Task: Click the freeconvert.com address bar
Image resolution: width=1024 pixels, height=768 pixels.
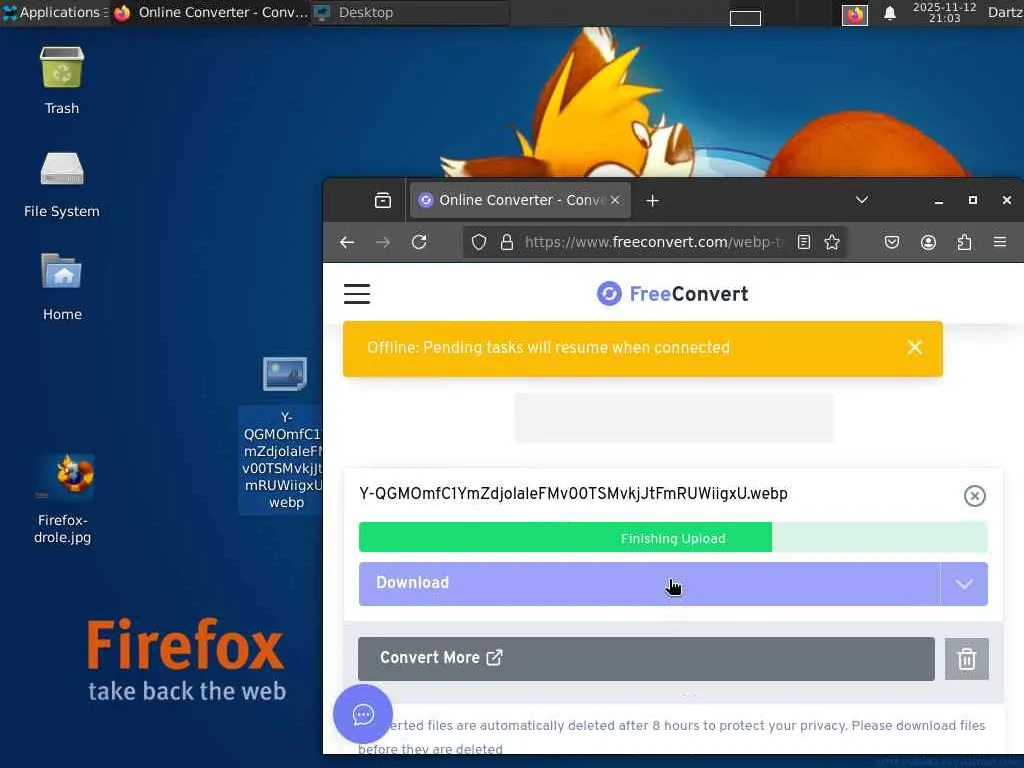Action: (653, 242)
